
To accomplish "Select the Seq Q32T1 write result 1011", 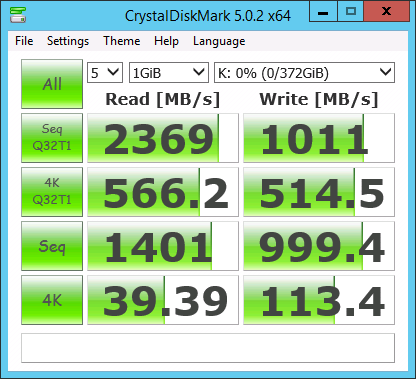I will point(319,138).
